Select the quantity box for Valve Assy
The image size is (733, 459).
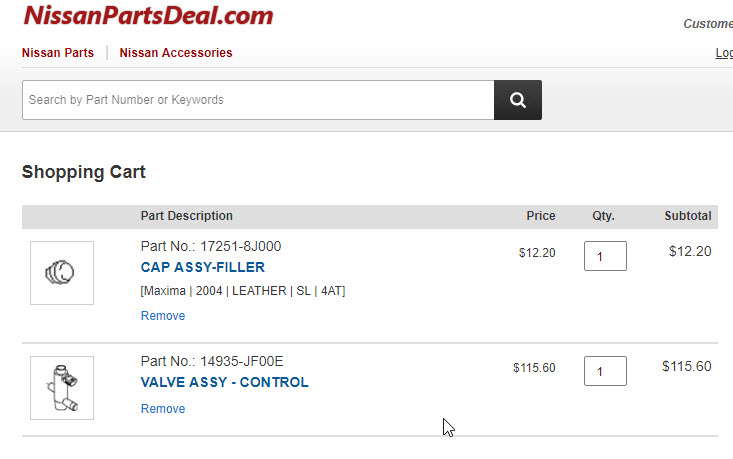tap(605, 371)
